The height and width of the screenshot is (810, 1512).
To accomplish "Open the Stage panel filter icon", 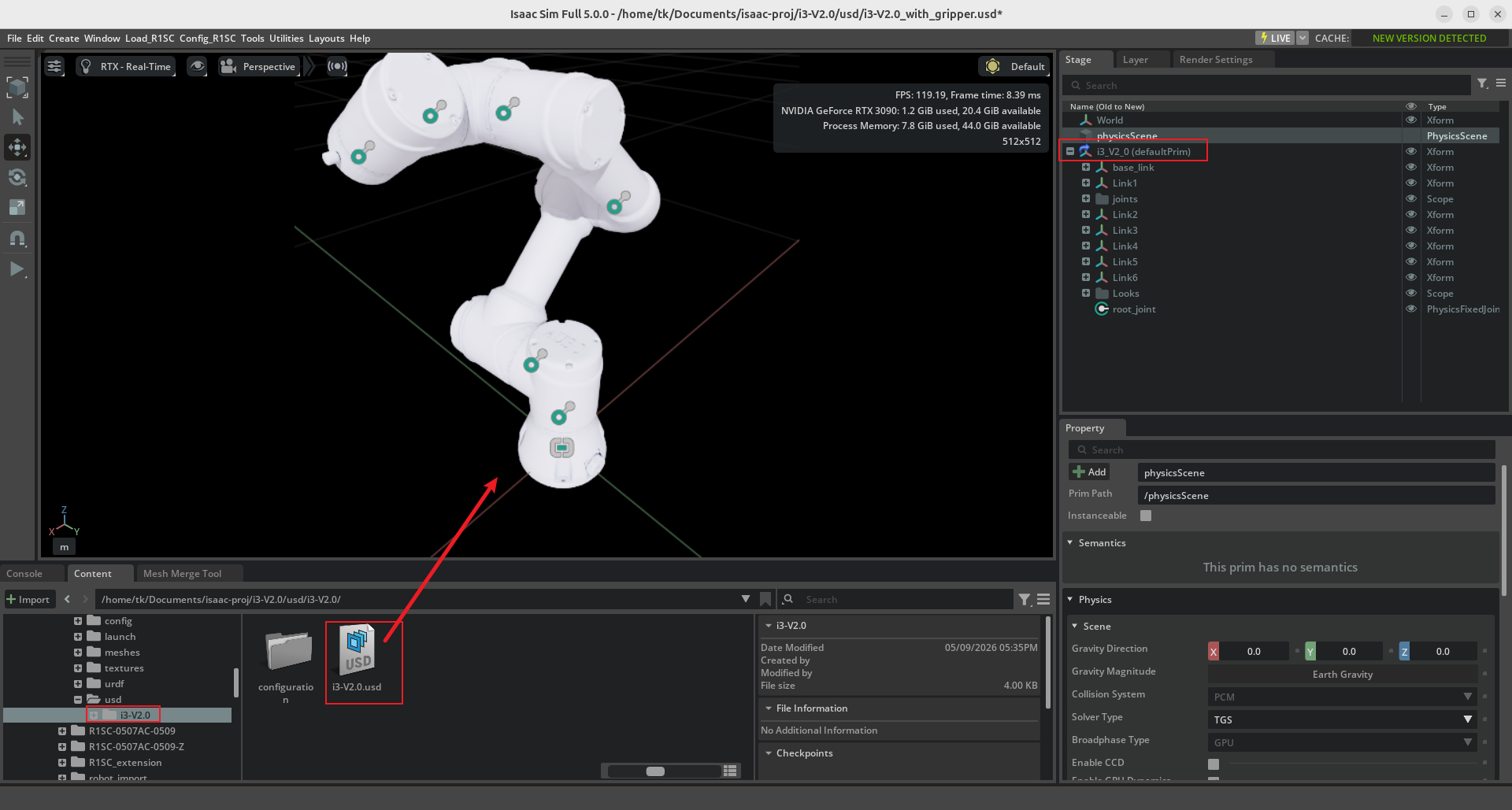I will coord(1482,83).
